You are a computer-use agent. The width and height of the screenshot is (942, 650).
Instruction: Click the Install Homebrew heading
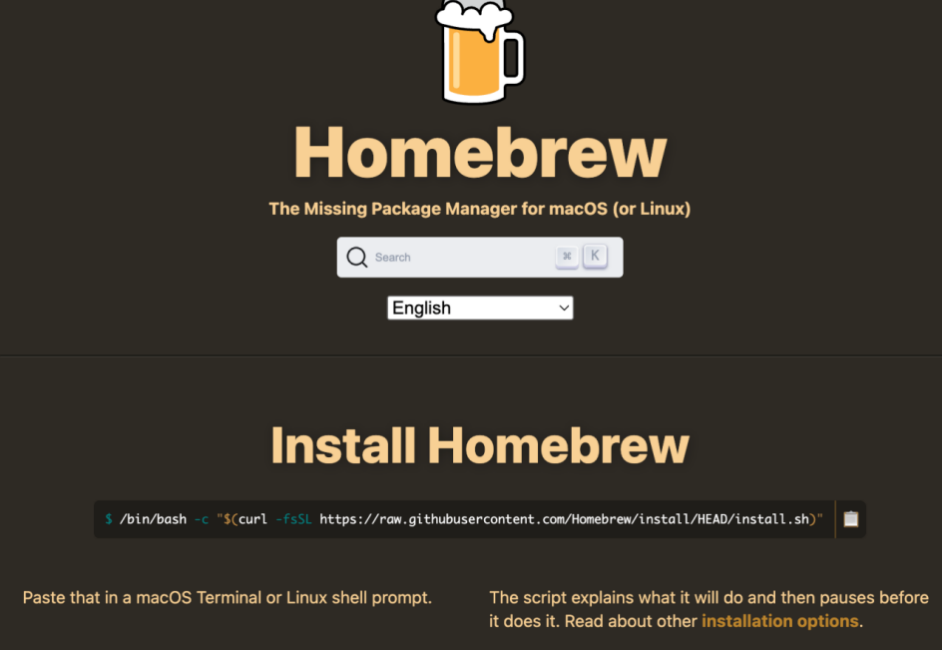(480, 445)
